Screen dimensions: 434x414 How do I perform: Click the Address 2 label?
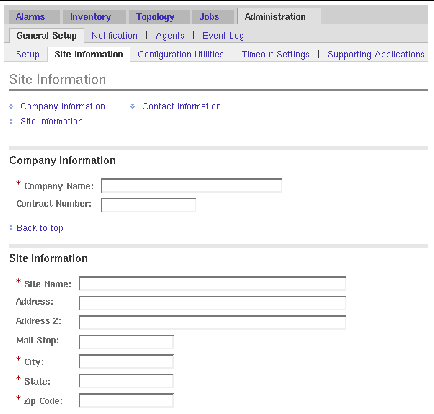(39, 321)
